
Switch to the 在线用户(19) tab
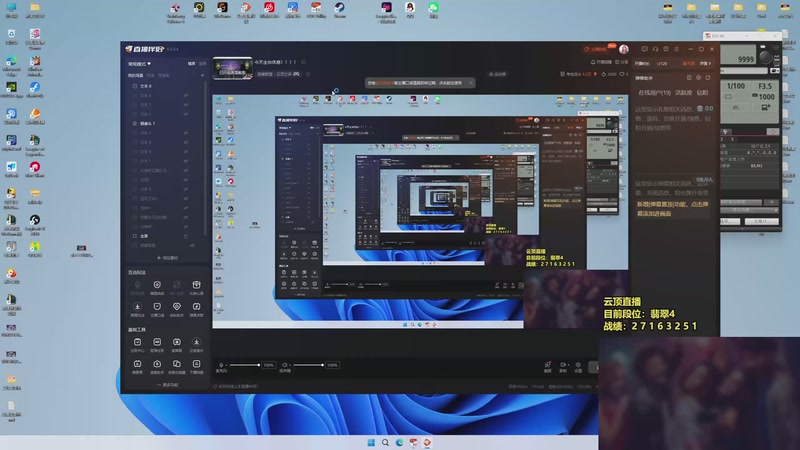click(654, 93)
